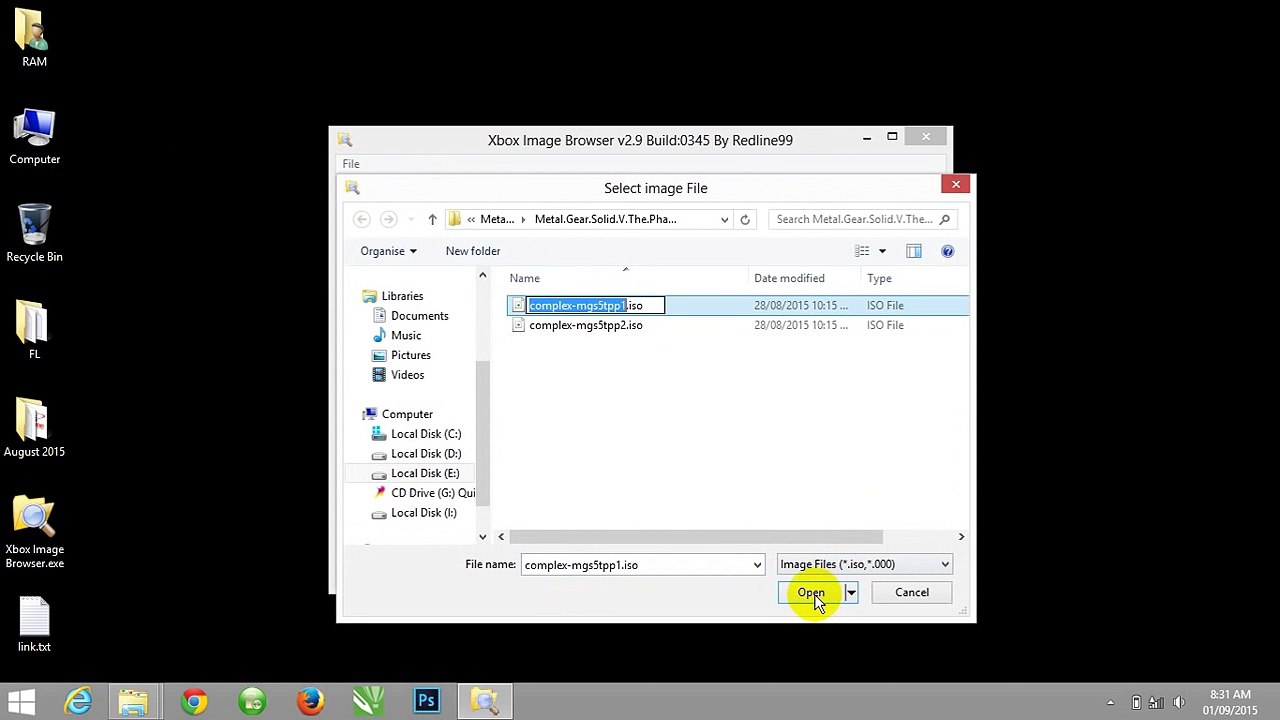Open File menu in Xbox Image Browser
This screenshot has height=720, width=1280.
(x=351, y=164)
